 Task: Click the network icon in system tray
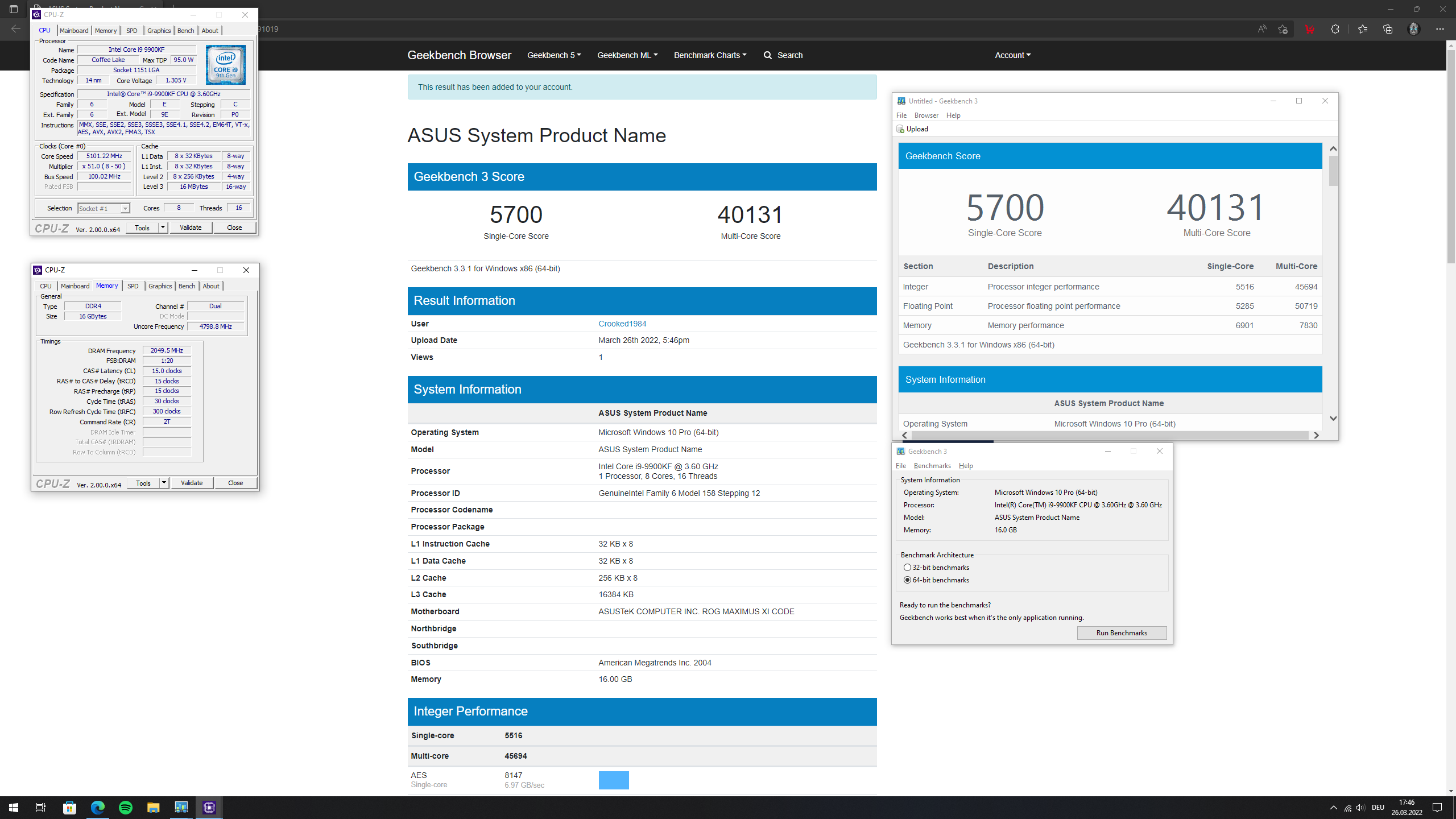pyautogui.click(x=1347, y=808)
